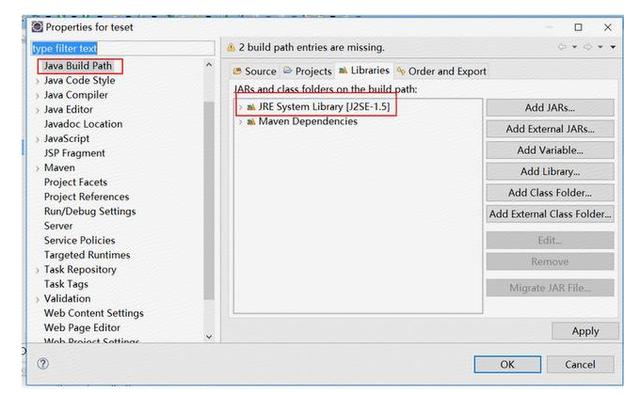Viewport: 640px width, 394px height.
Task: Open the help question mark icon
Action: (x=43, y=363)
